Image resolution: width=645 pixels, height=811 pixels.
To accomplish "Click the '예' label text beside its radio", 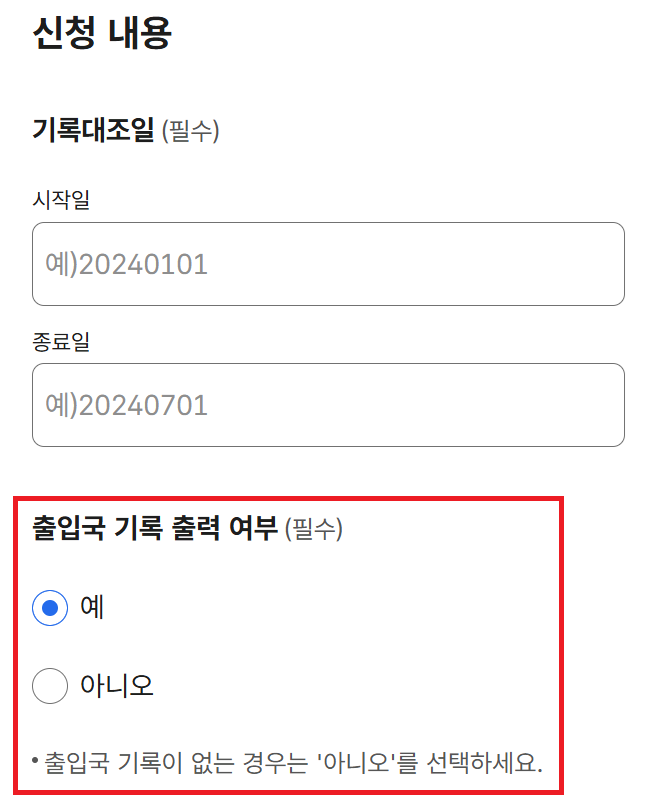I will click(x=90, y=608).
